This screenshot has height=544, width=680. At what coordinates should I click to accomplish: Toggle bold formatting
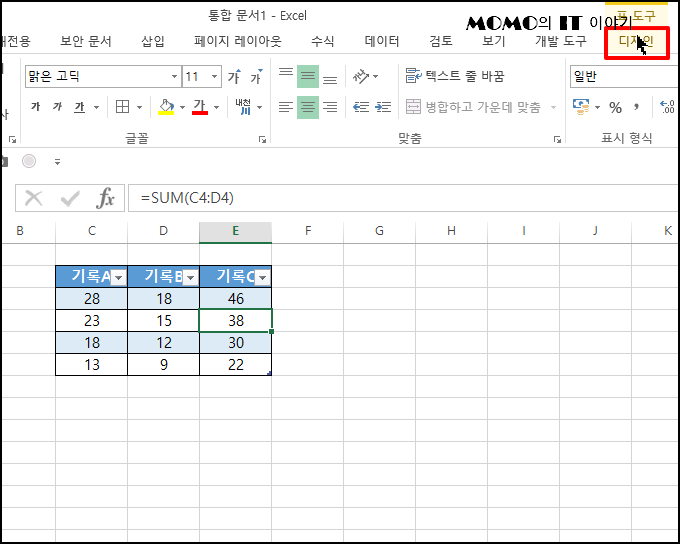36,107
